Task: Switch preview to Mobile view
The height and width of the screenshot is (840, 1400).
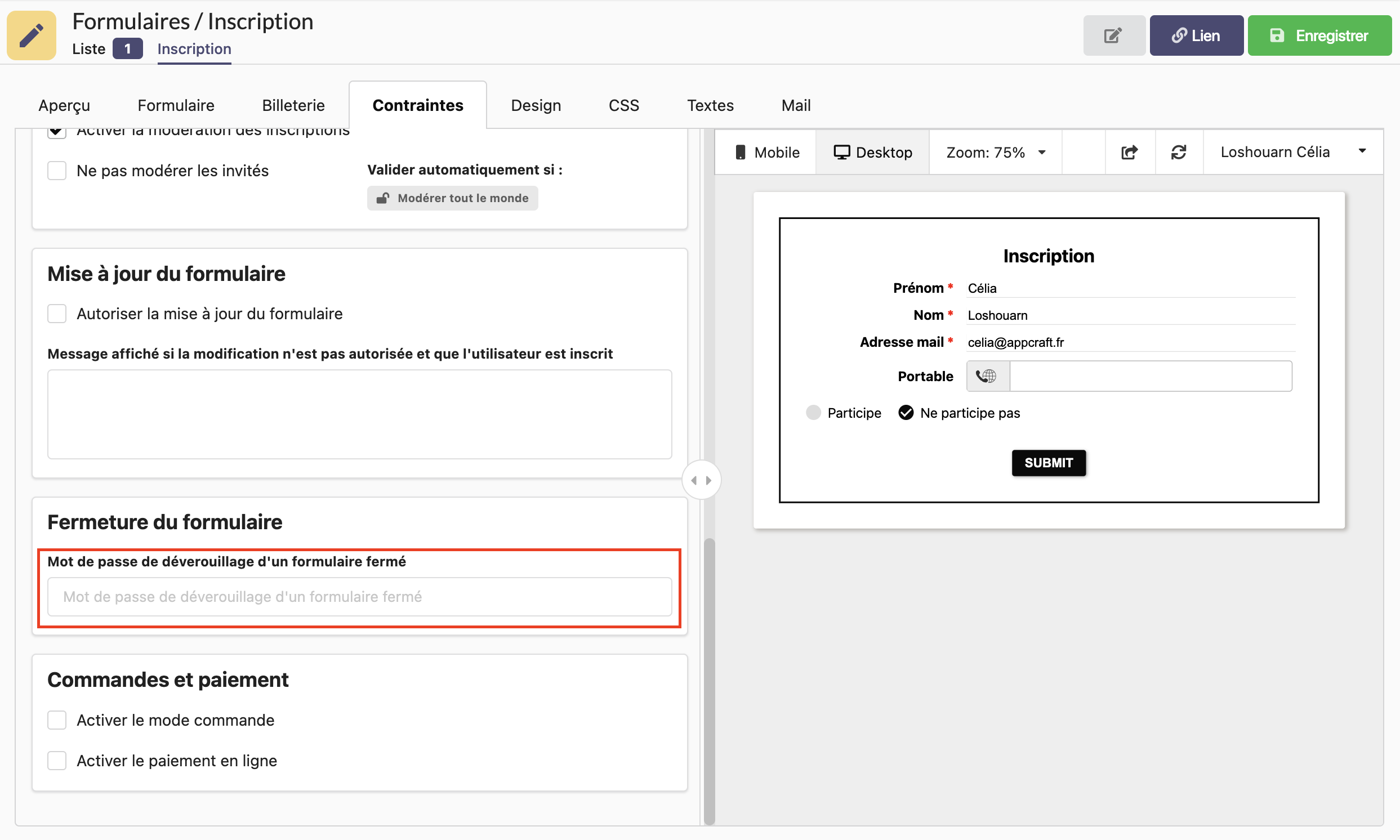Action: tap(766, 152)
